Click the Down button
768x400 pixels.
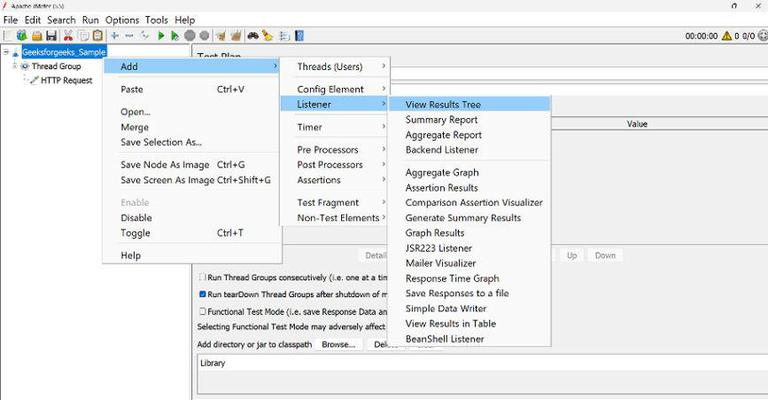tap(605, 256)
